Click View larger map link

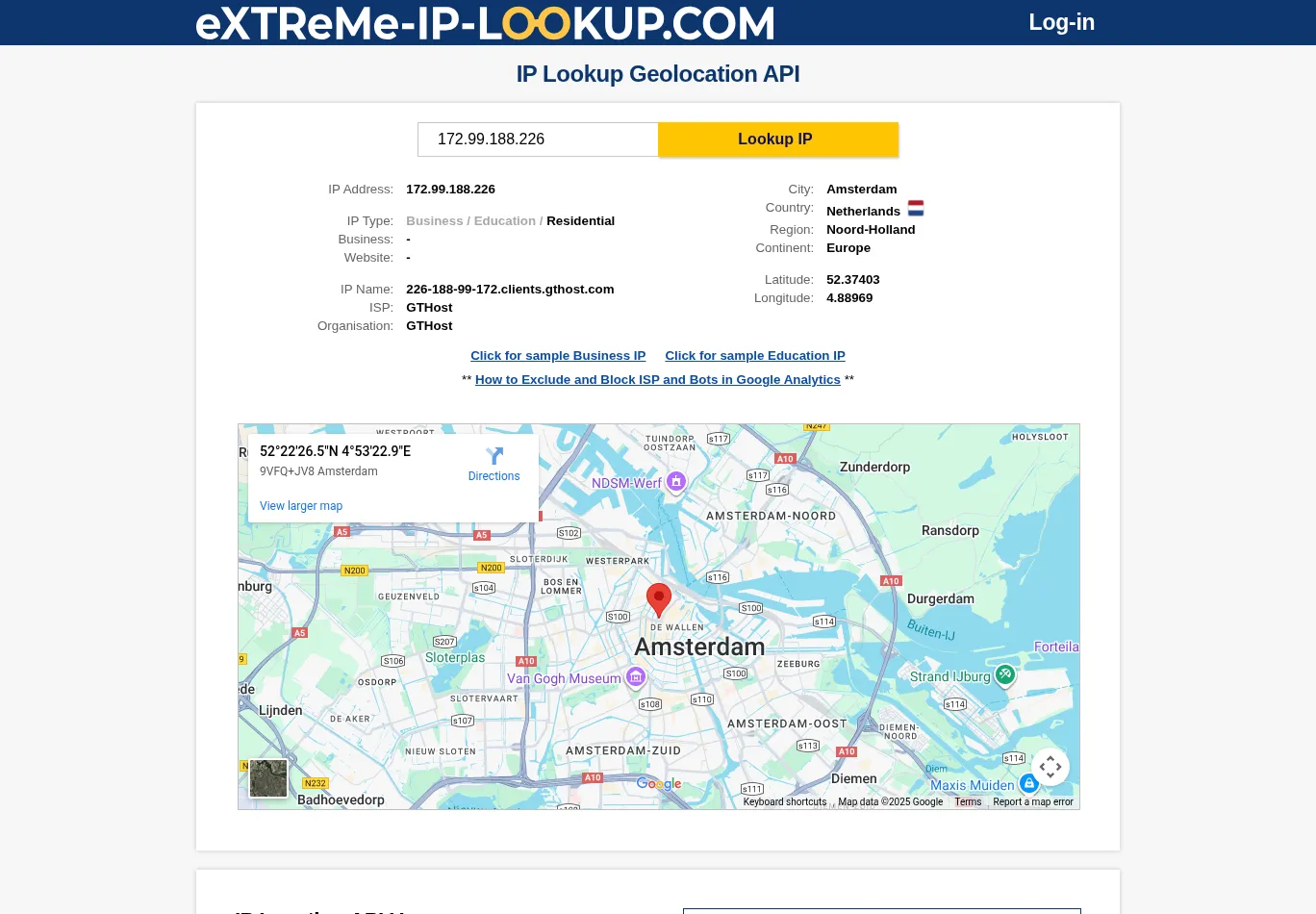[301, 506]
